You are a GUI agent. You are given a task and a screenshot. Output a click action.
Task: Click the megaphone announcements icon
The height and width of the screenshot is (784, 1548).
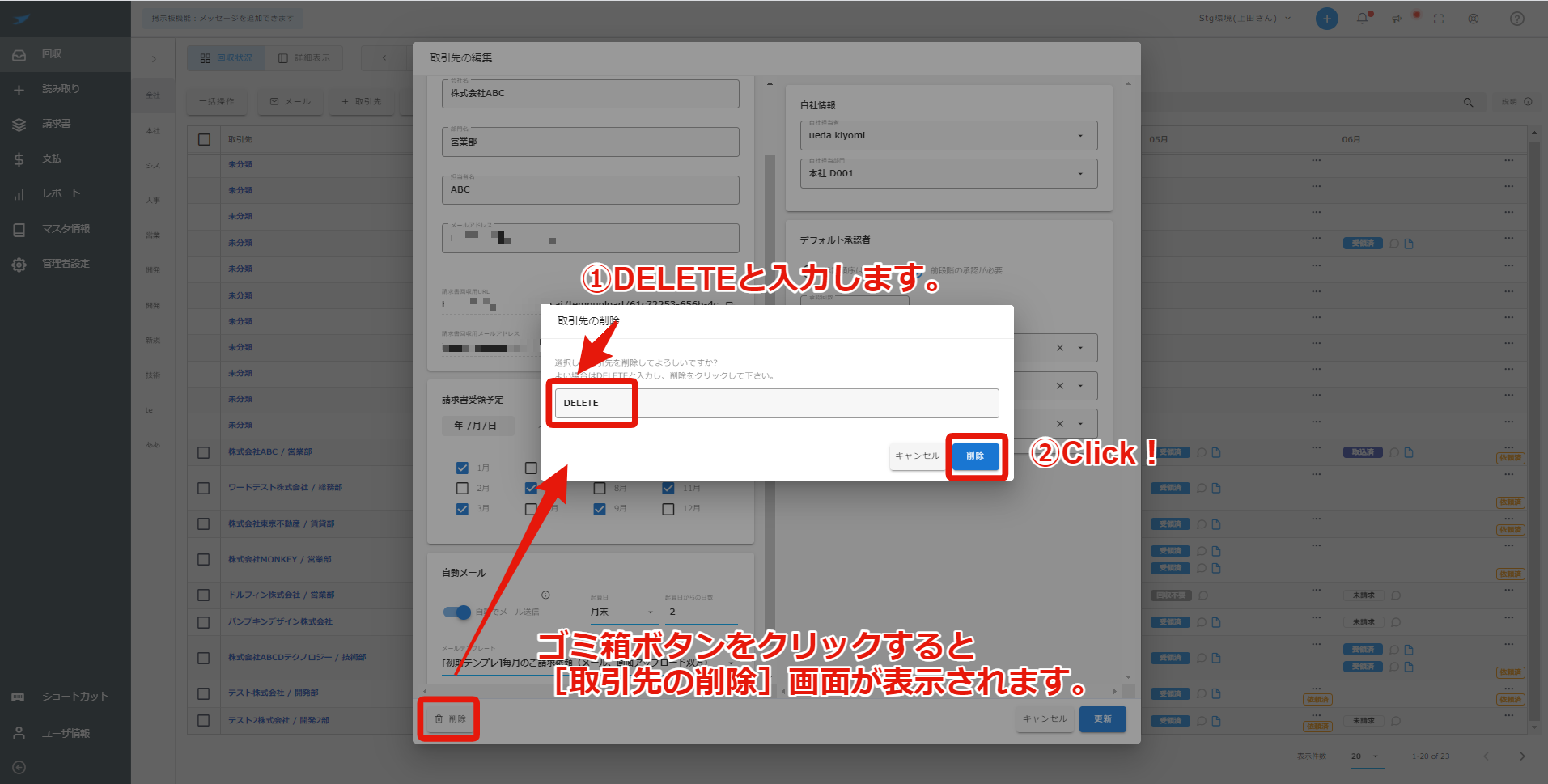point(1397,19)
